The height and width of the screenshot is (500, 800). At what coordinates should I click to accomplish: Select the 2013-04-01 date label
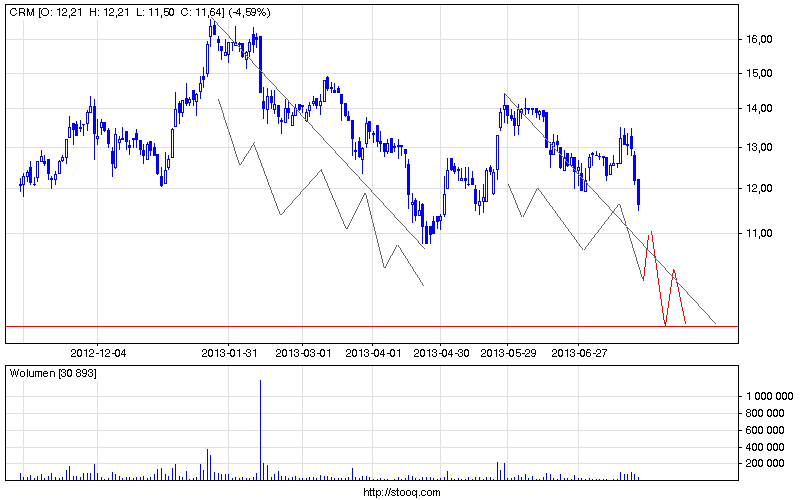373,353
